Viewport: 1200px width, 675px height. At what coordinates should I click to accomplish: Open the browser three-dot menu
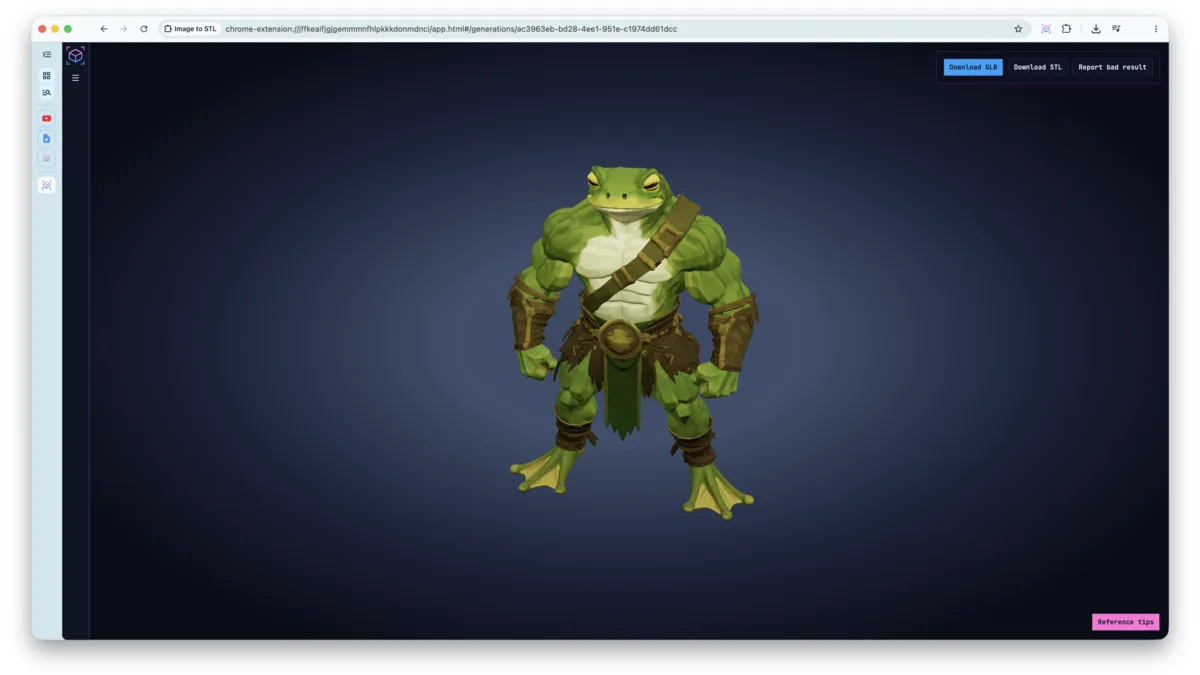pos(1156,29)
